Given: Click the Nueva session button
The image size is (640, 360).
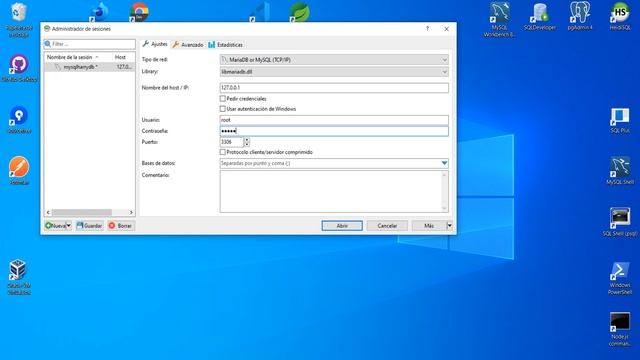Looking at the screenshot, I should 55,226.
